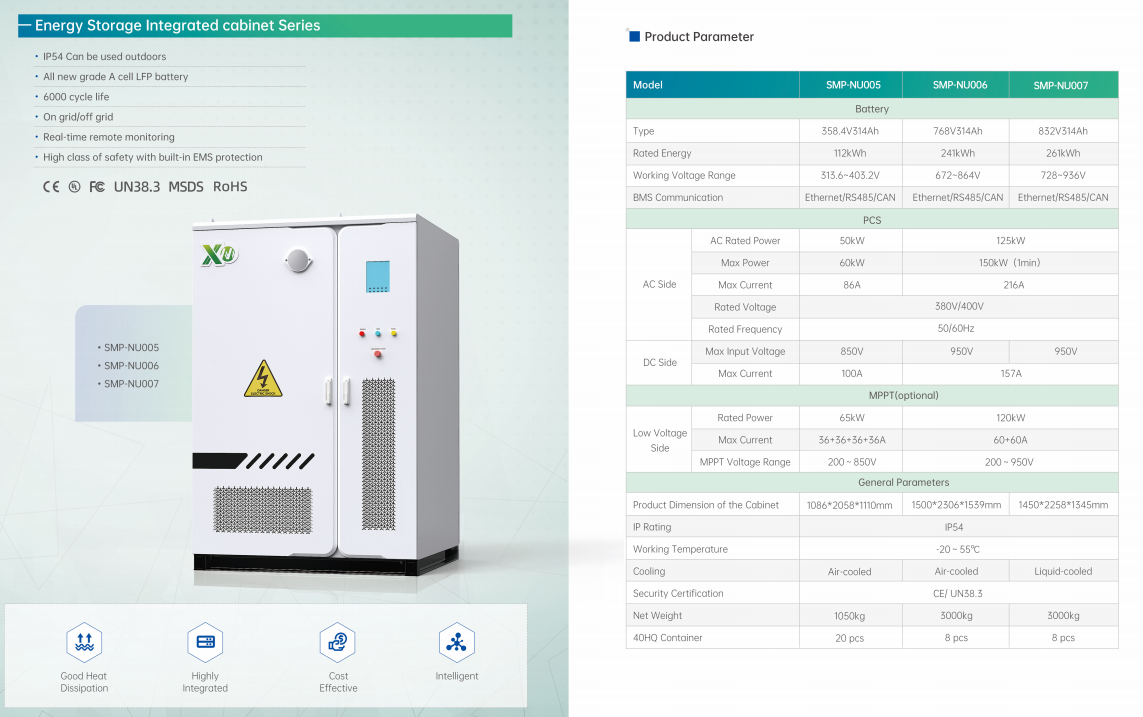
Task: Click the Battery section header row
Action: tap(872, 109)
